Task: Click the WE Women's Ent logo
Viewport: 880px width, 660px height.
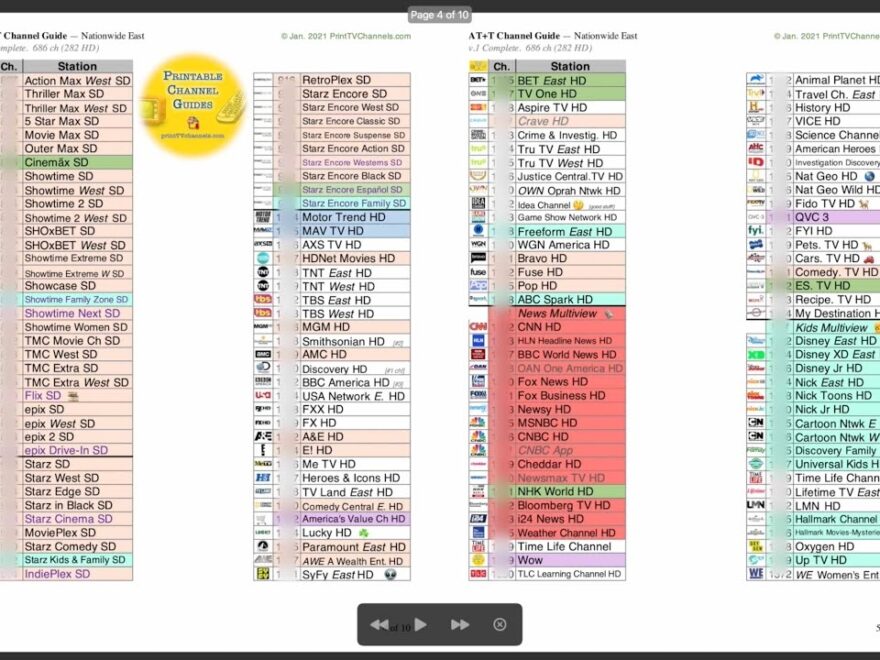Action: [755, 574]
